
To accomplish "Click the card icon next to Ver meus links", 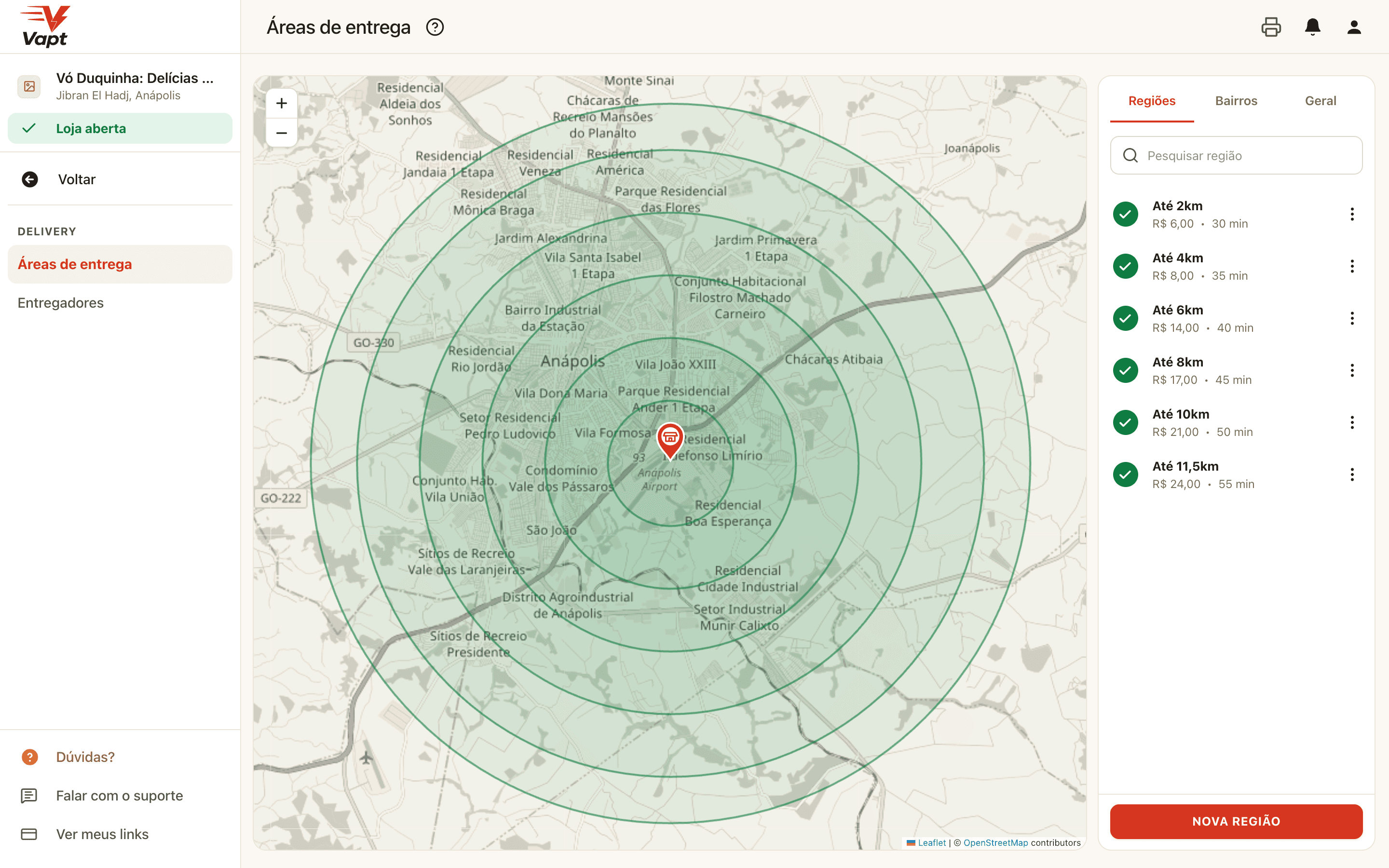I will coord(29,834).
